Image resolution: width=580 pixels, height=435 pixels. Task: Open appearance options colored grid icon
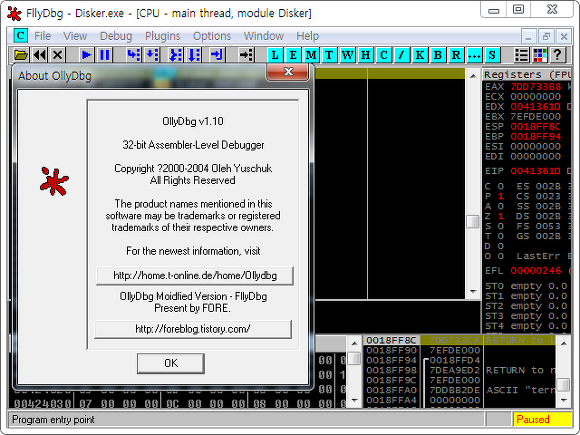tap(540, 55)
